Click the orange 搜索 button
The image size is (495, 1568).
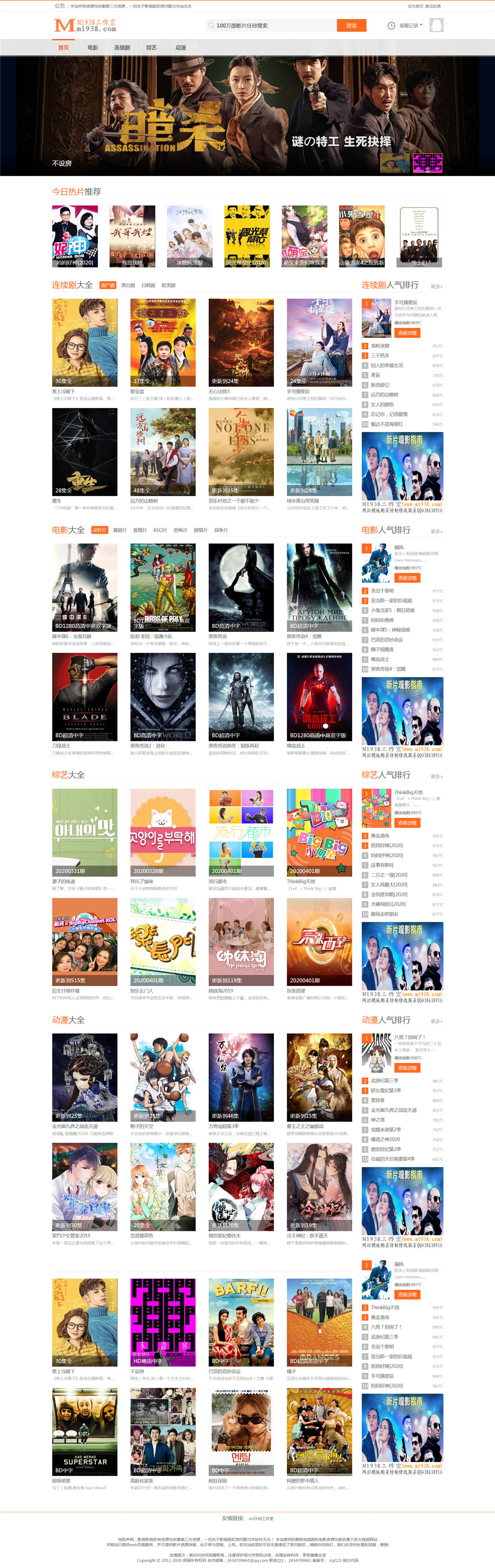pyautogui.click(x=351, y=25)
